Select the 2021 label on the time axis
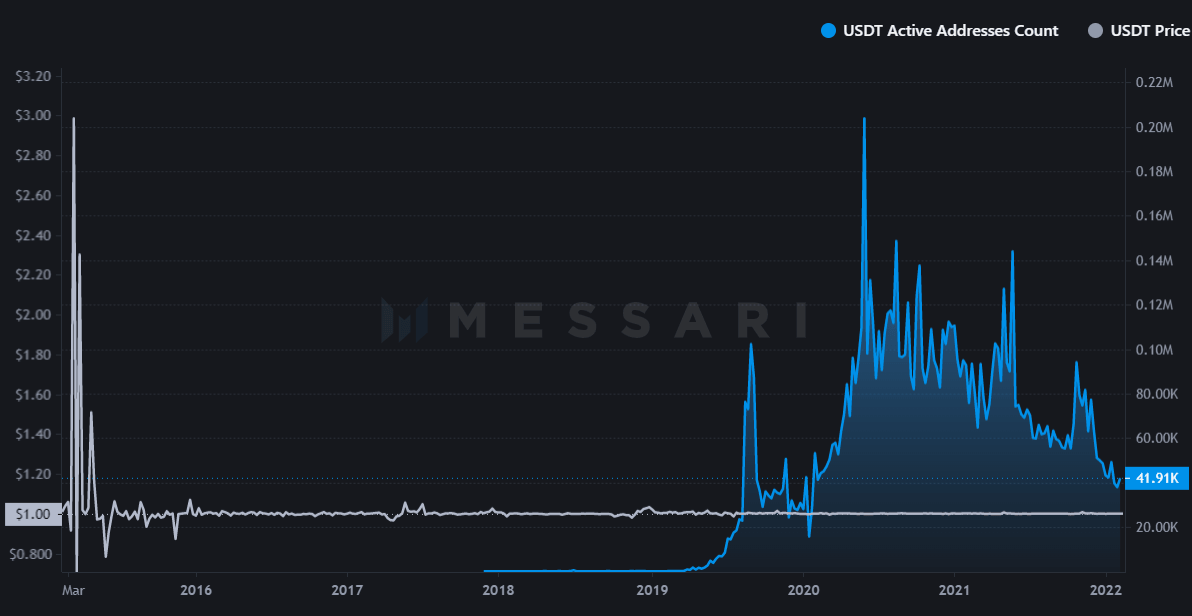The image size is (1192, 616). [x=955, y=592]
